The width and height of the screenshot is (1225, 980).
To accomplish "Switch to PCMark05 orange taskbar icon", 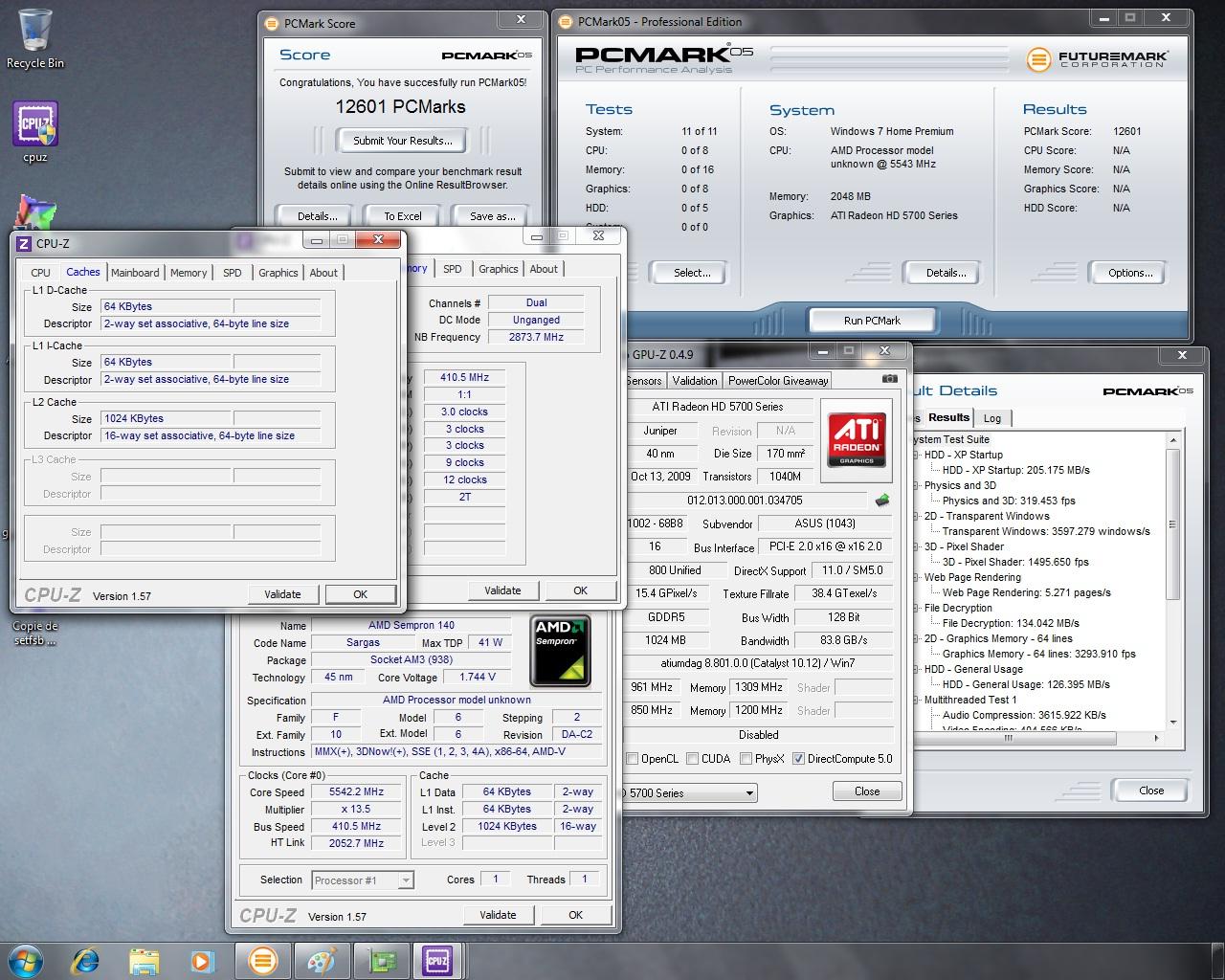I will click(x=262, y=961).
